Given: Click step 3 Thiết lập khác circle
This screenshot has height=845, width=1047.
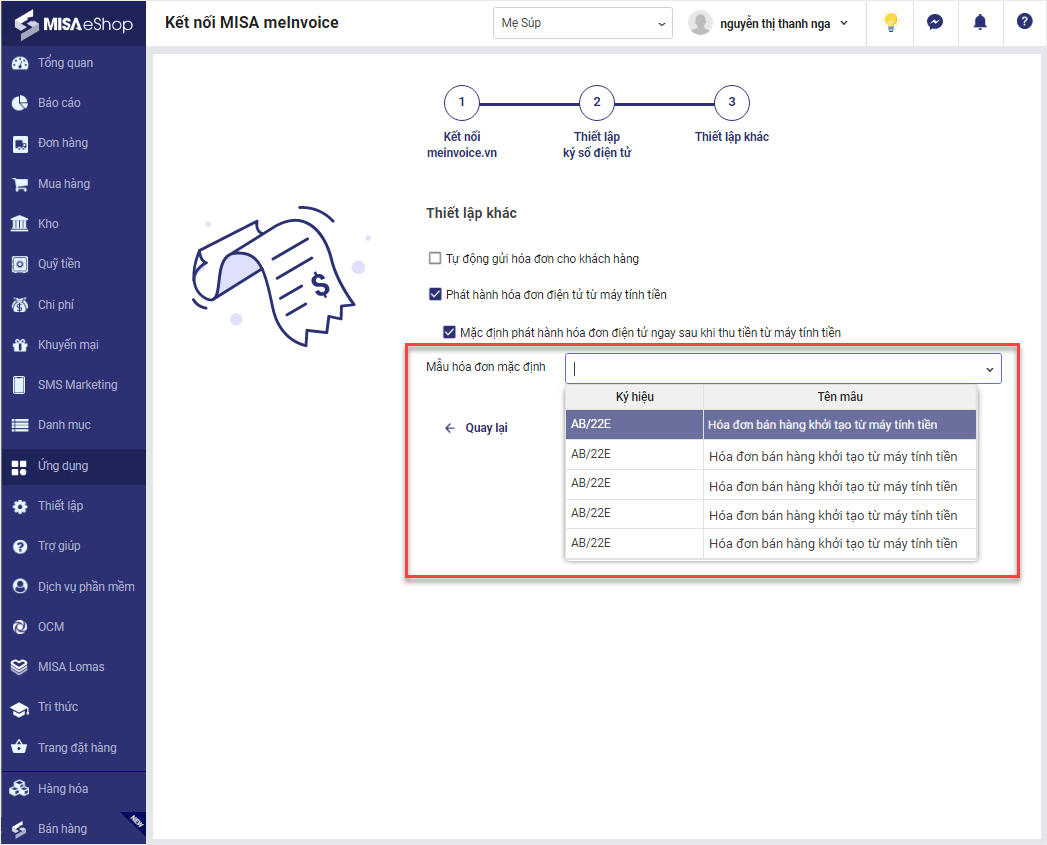Looking at the screenshot, I should pyautogui.click(x=732, y=103).
